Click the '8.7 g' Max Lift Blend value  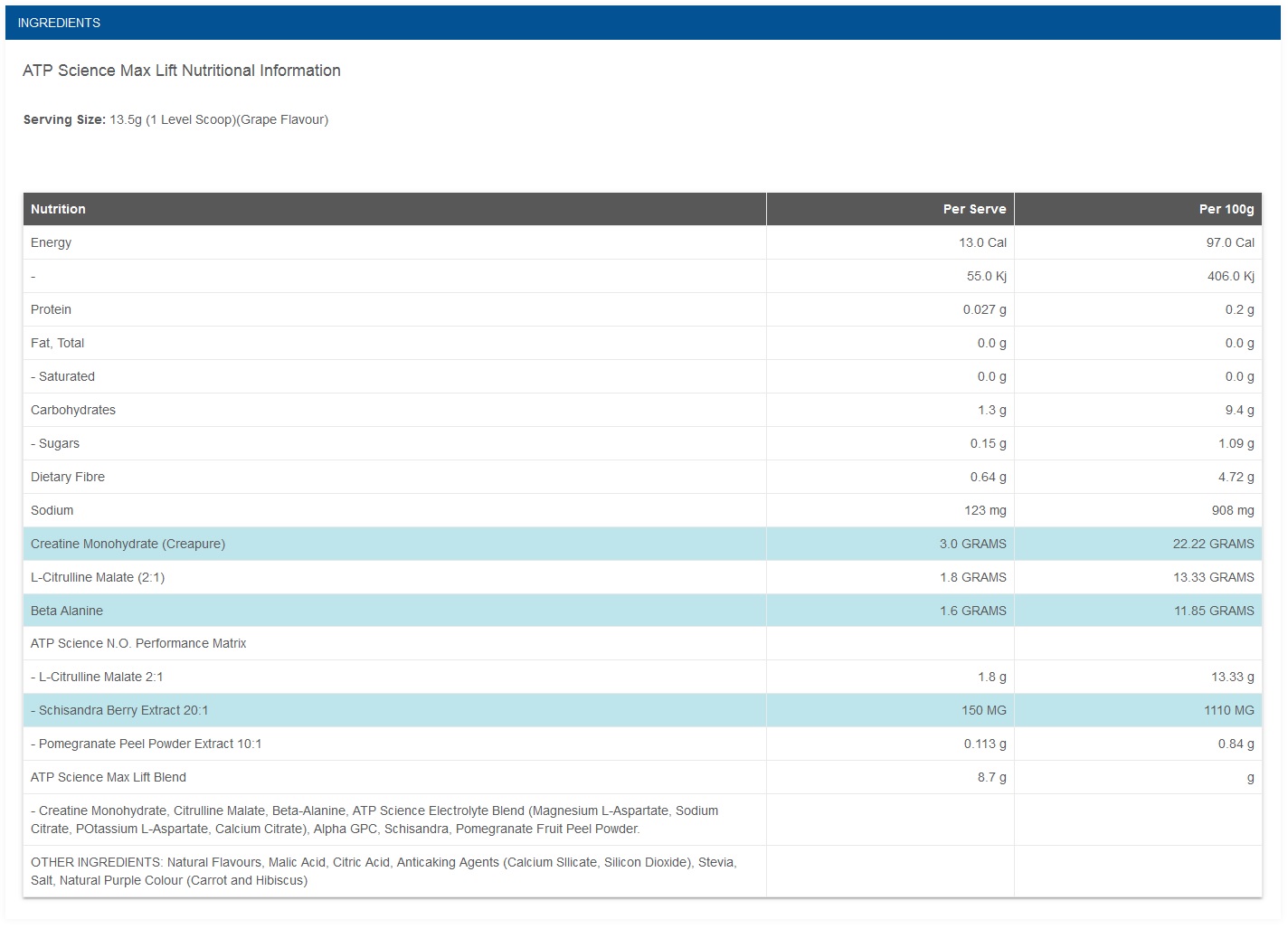pos(992,777)
